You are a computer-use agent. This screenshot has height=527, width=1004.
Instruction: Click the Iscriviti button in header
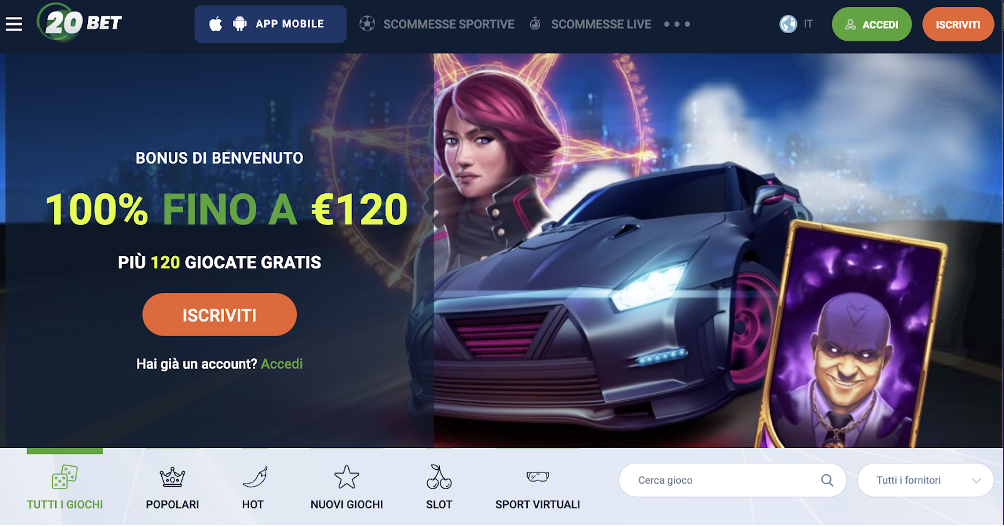(958, 24)
